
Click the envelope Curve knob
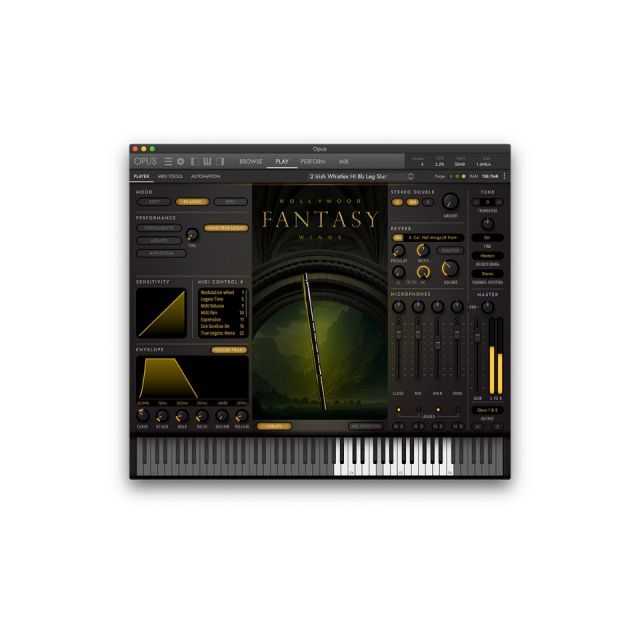tap(142, 416)
